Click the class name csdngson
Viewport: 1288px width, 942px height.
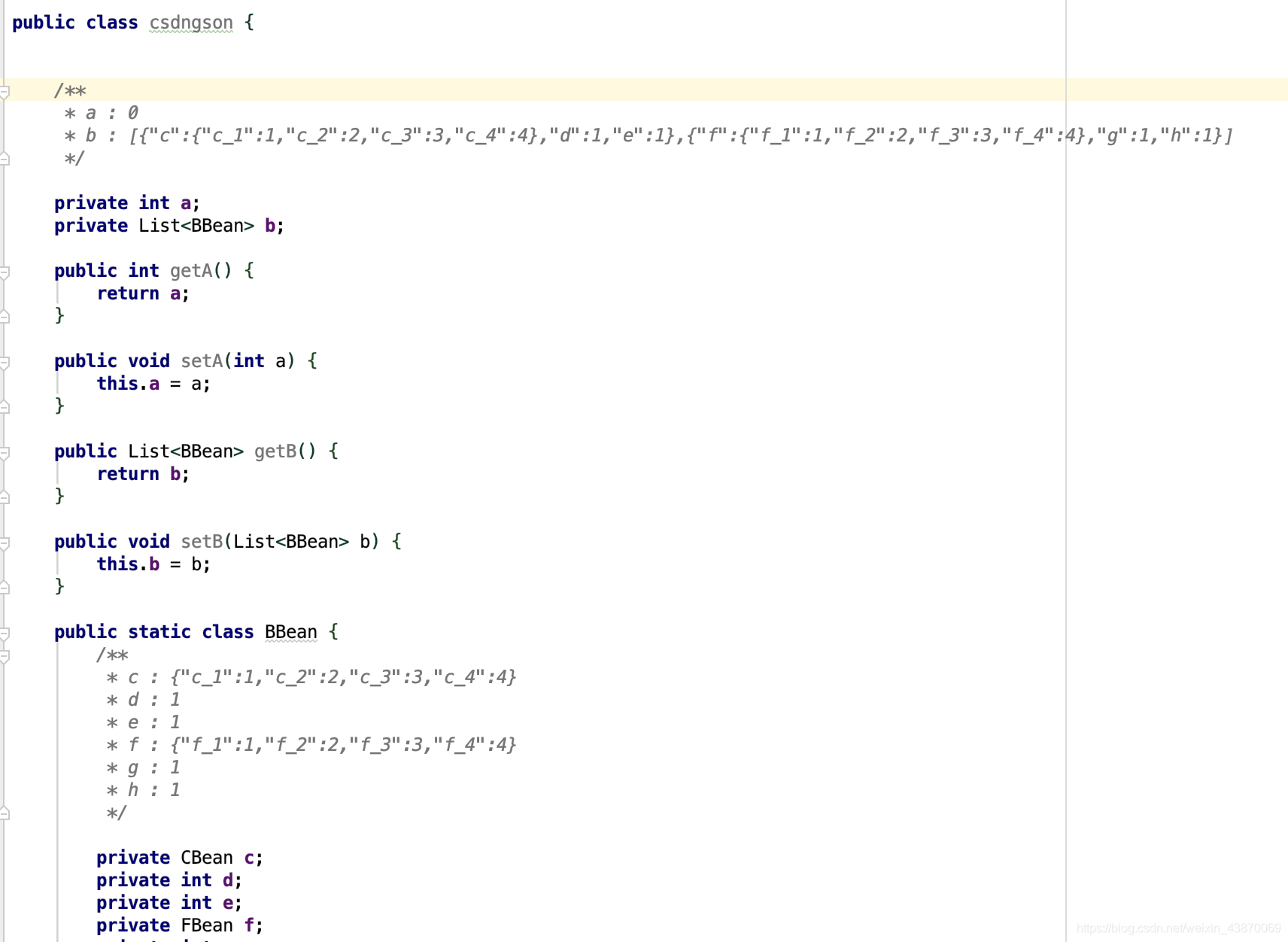pos(191,23)
